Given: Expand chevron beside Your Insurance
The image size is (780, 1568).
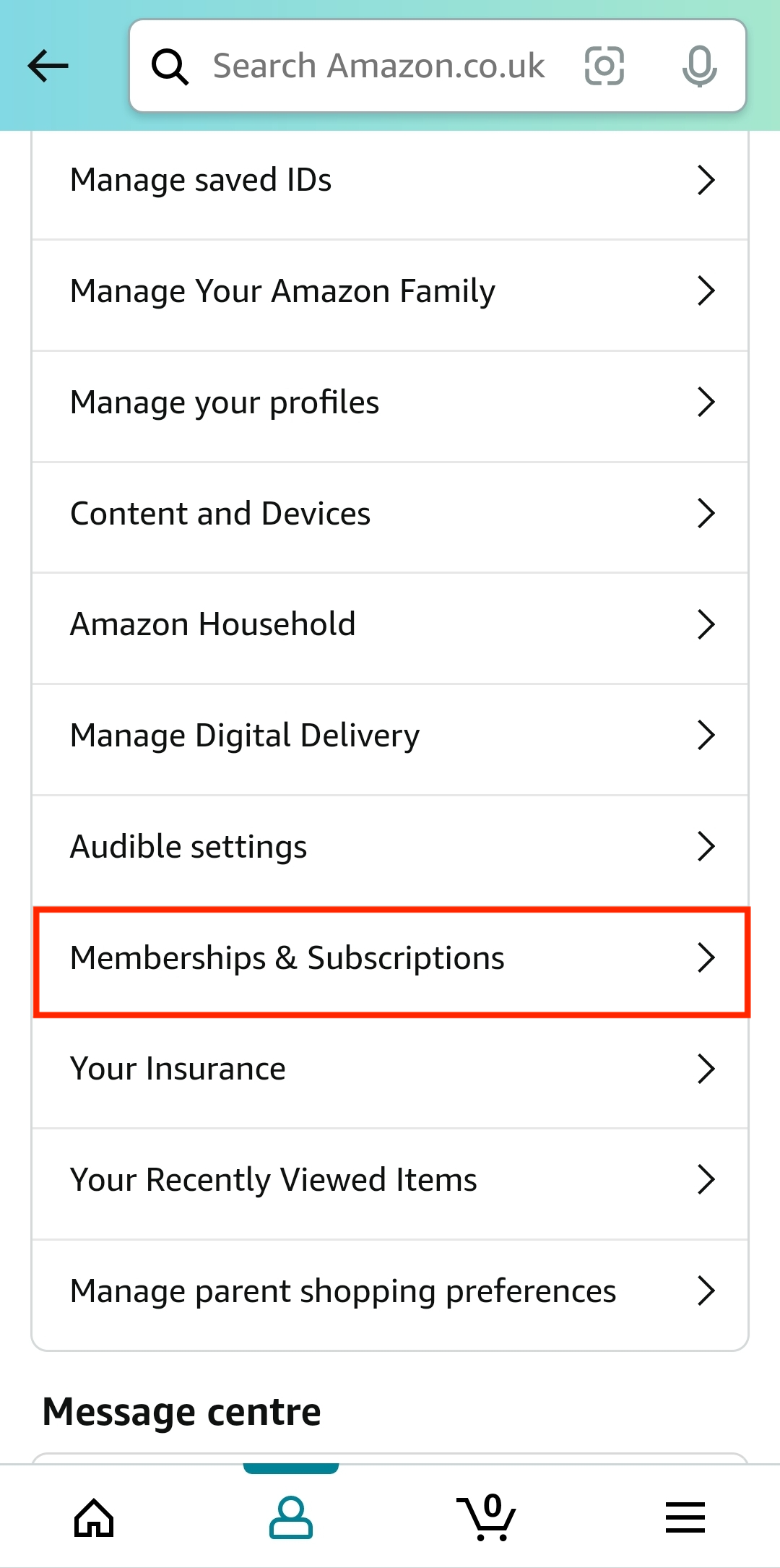Looking at the screenshot, I should (x=706, y=1069).
